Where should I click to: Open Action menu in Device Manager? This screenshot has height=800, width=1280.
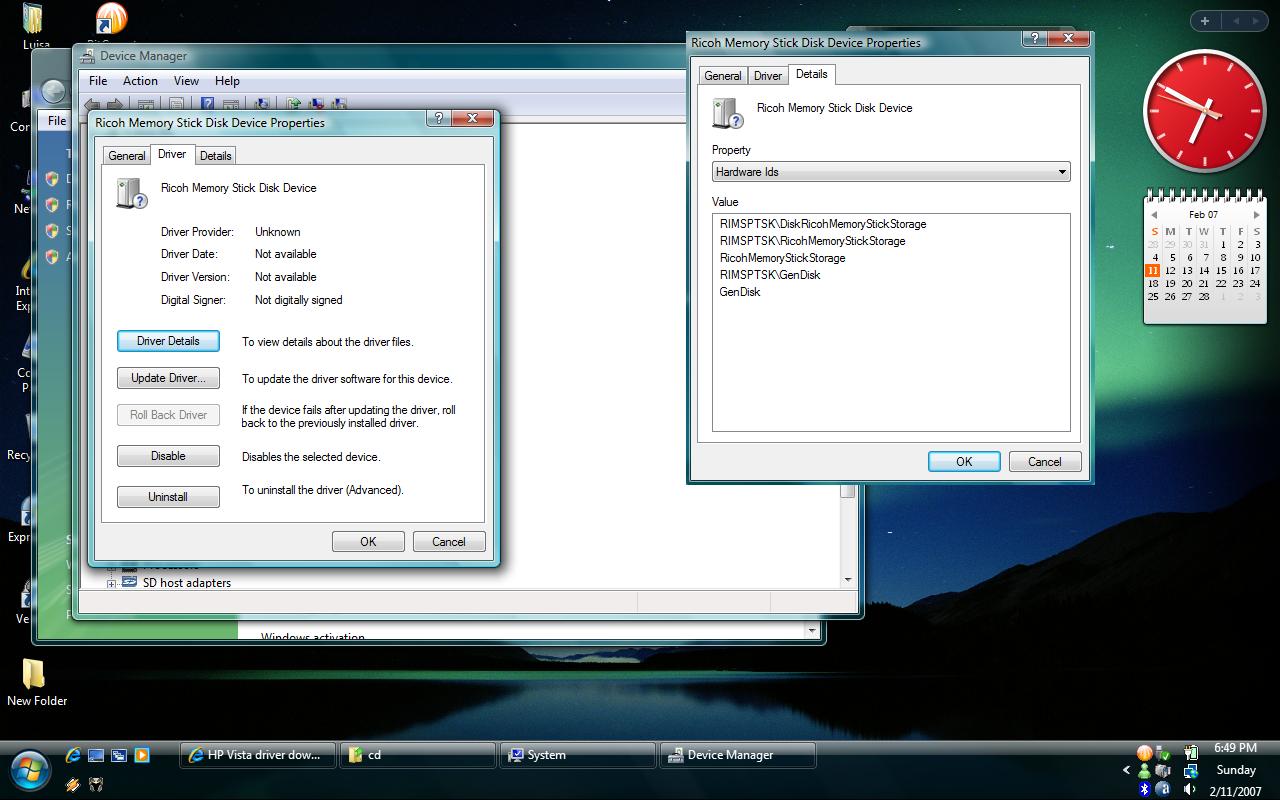pos(140,81)
